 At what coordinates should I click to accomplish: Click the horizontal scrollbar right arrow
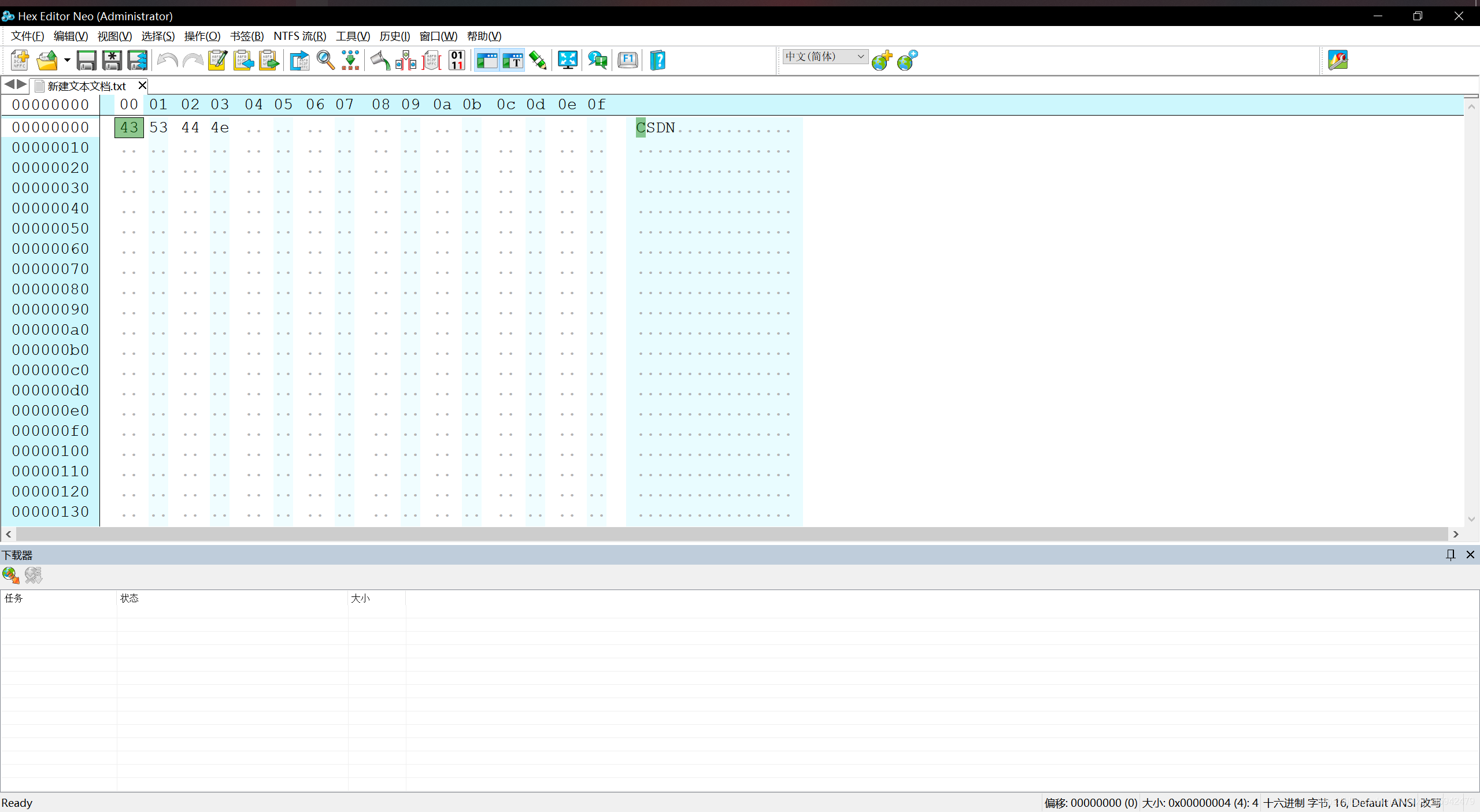(x=1456, y=535)
